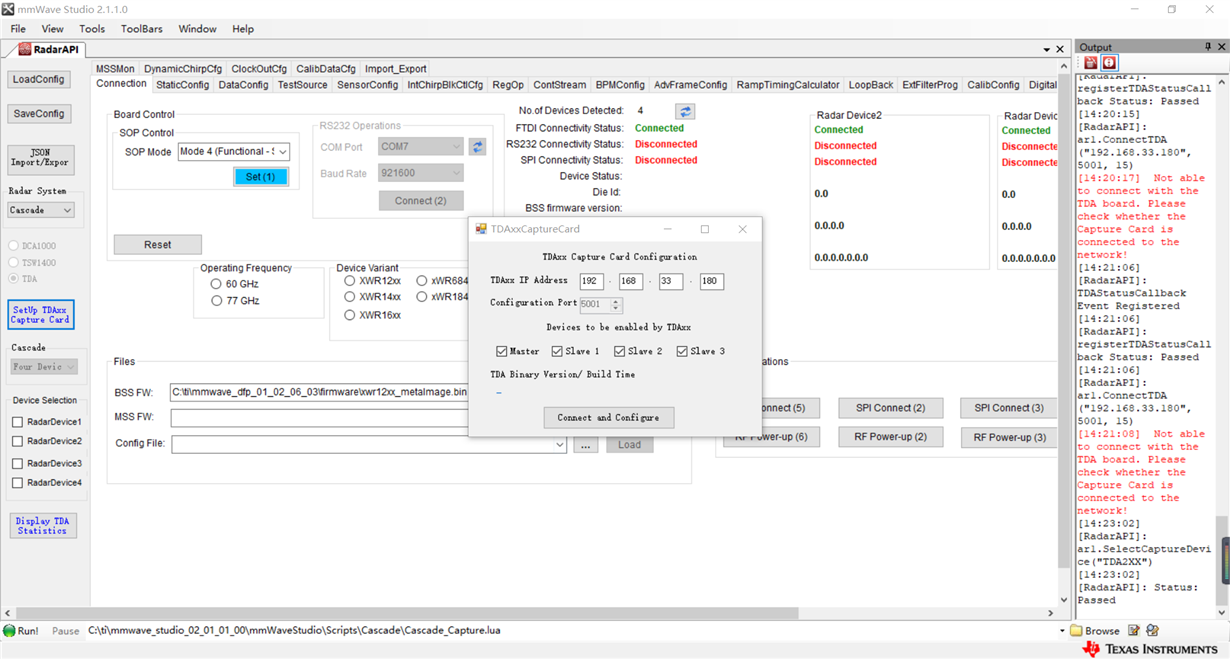Viewport: 1230px width, 659px height.
Task: Switch to the SensorConfig tab
Action: (x=367, y=85)
